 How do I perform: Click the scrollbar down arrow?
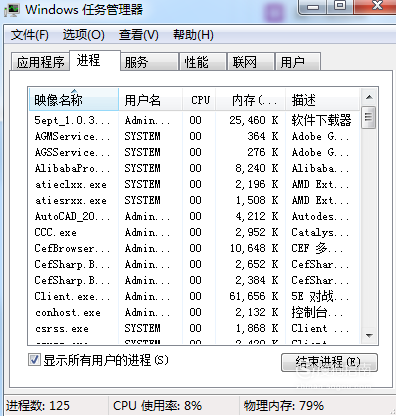[x=369, y=335]
